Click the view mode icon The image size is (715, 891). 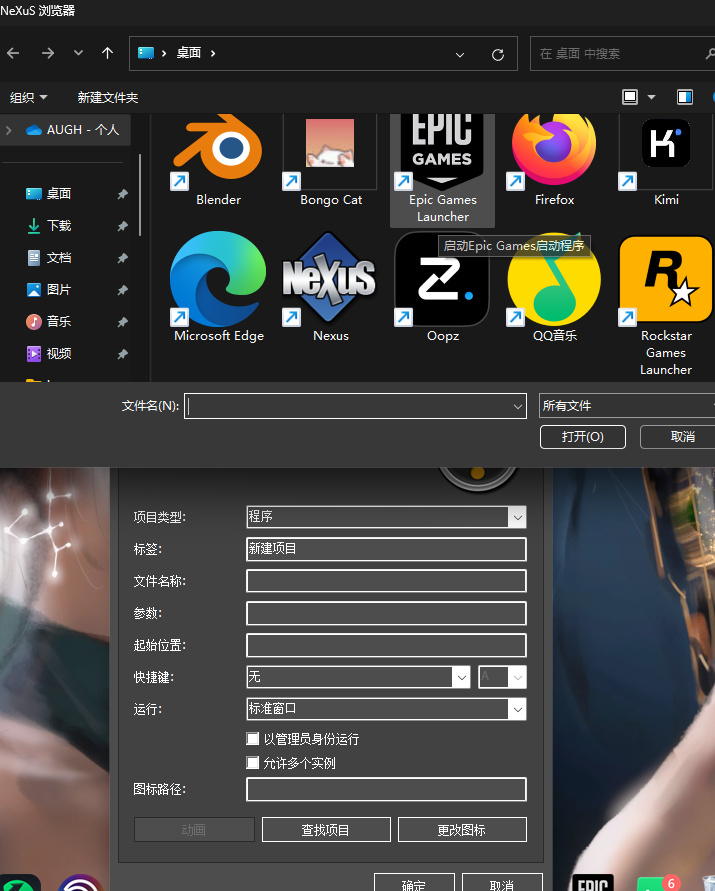[x=630, y=97]
